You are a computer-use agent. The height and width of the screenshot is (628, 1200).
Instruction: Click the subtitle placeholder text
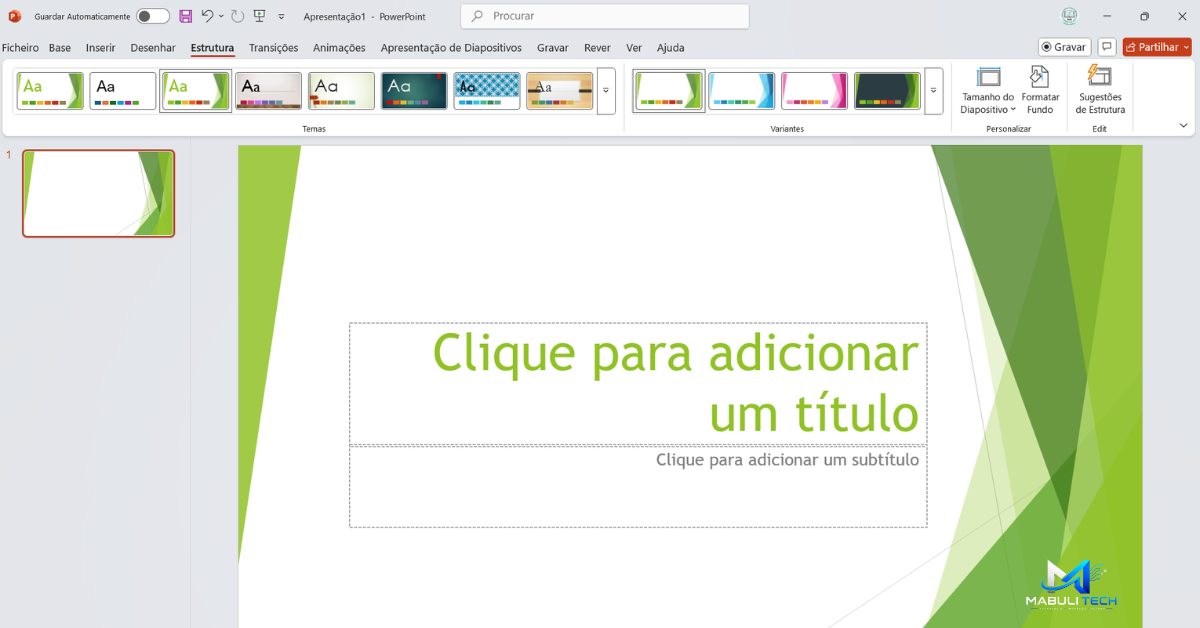pos(787,460)
